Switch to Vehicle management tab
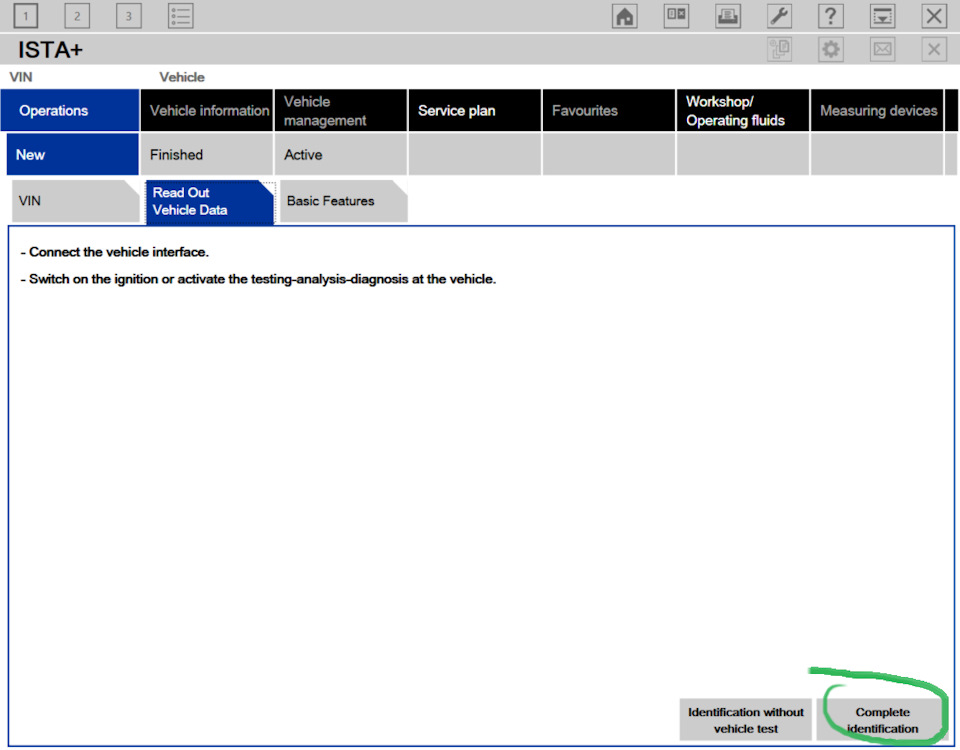The image size is (960, 750). tap(341, 110)
